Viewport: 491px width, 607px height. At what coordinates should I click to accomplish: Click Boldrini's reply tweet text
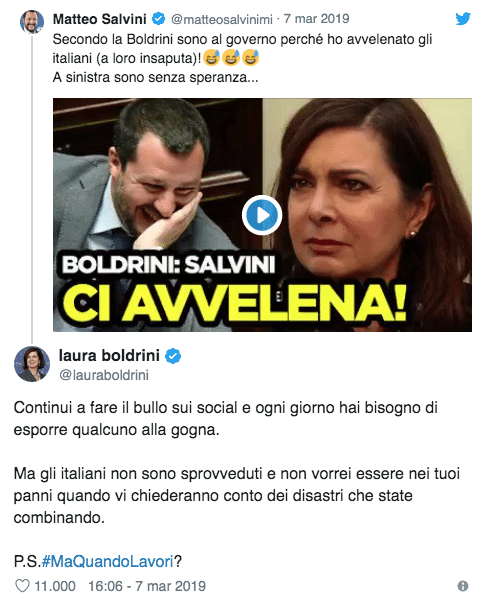pos(236,462)
